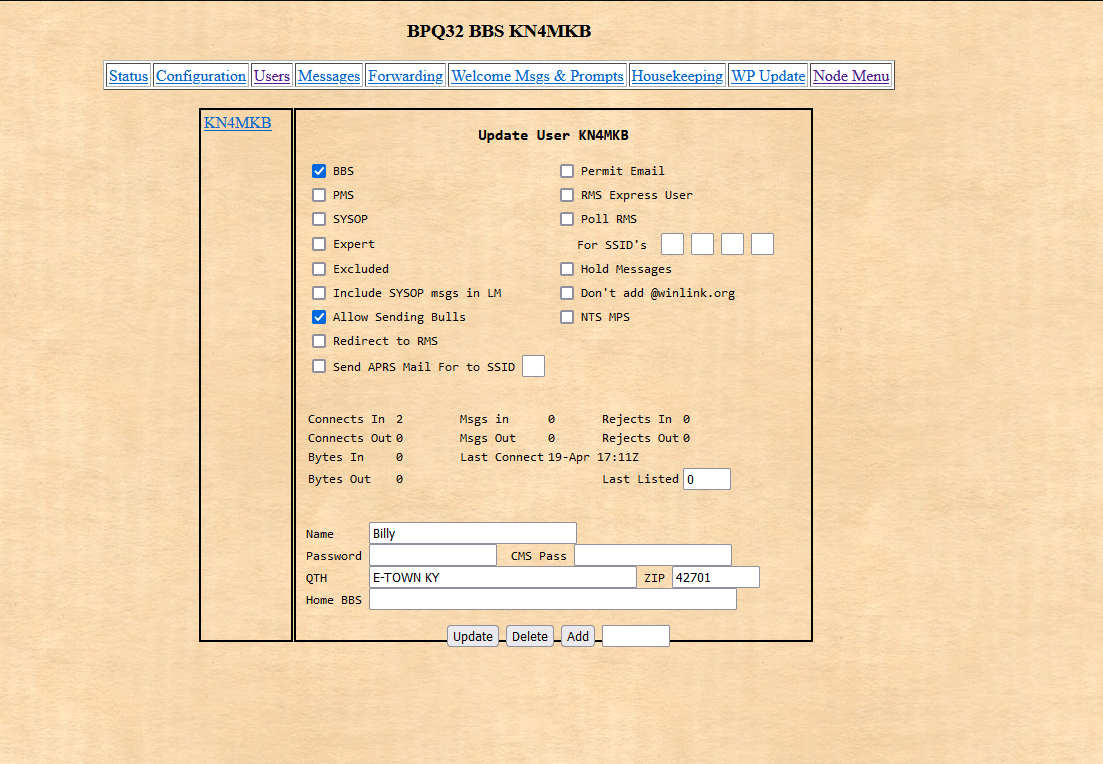Go to the Forwarding page
Viewport: 1103px width, 764px height.
click(x=405, y=76)
